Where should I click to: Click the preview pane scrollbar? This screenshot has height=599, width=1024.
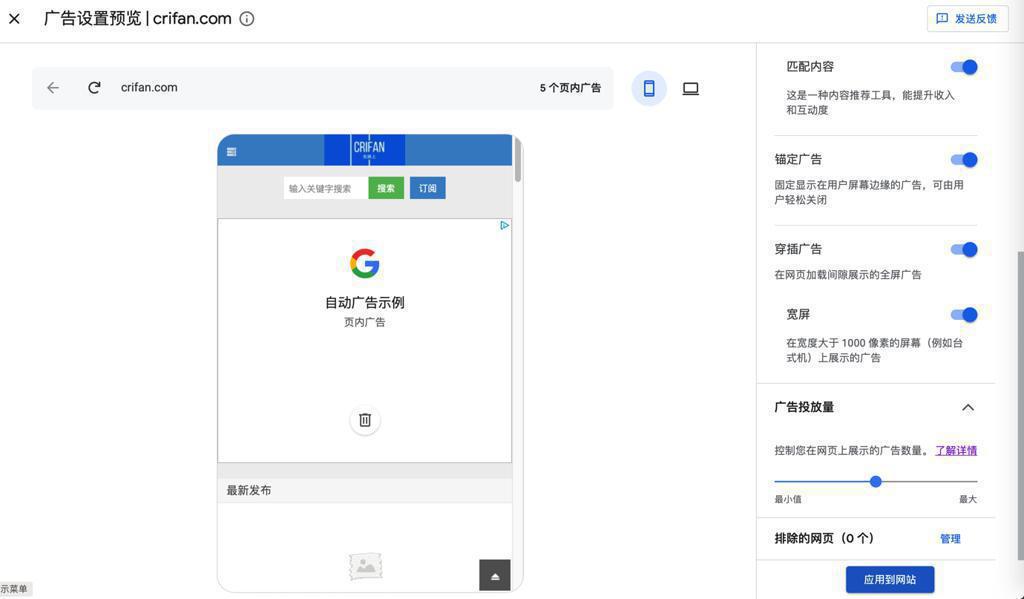518,160
